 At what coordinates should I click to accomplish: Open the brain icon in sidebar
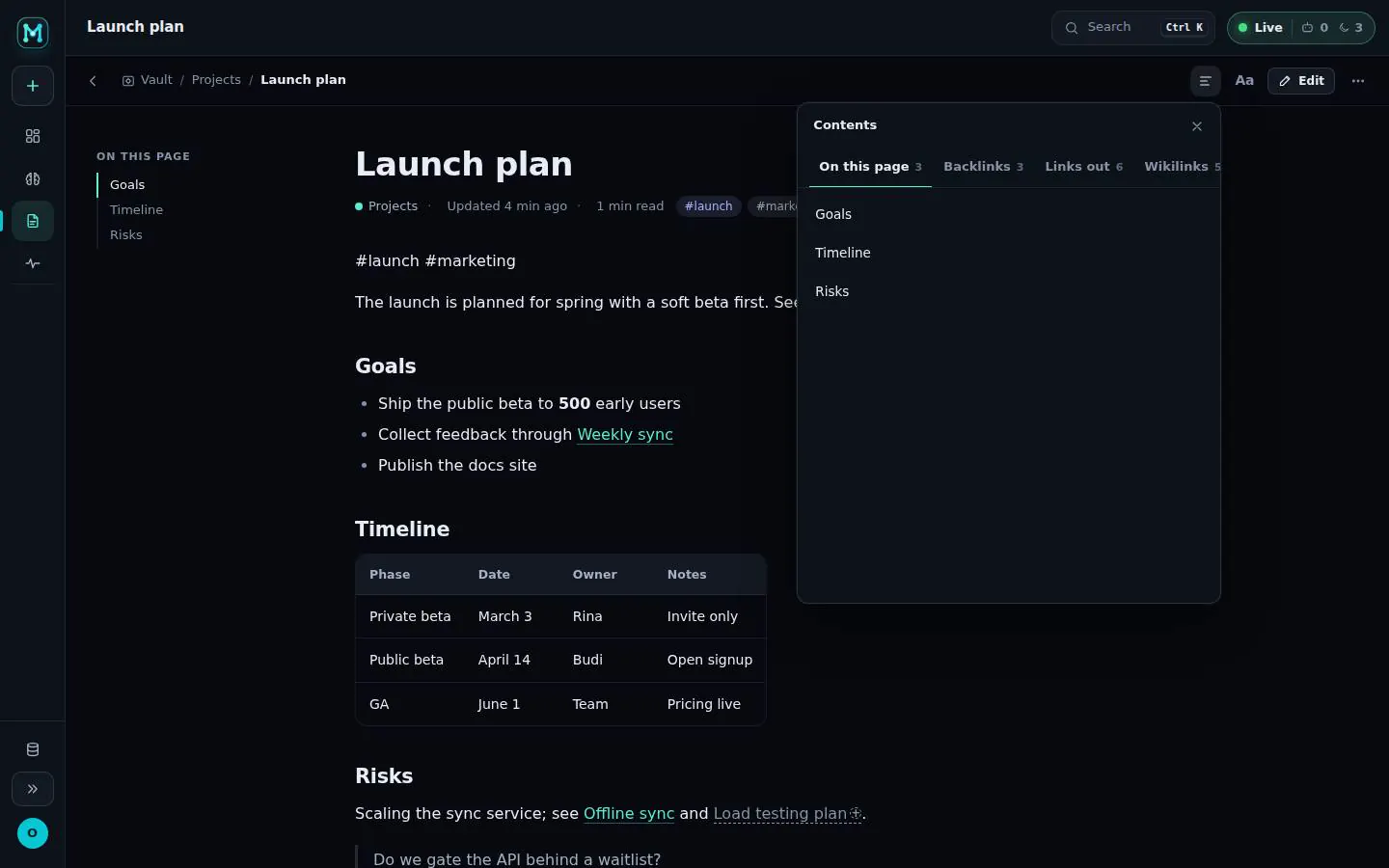pos(33,178)
